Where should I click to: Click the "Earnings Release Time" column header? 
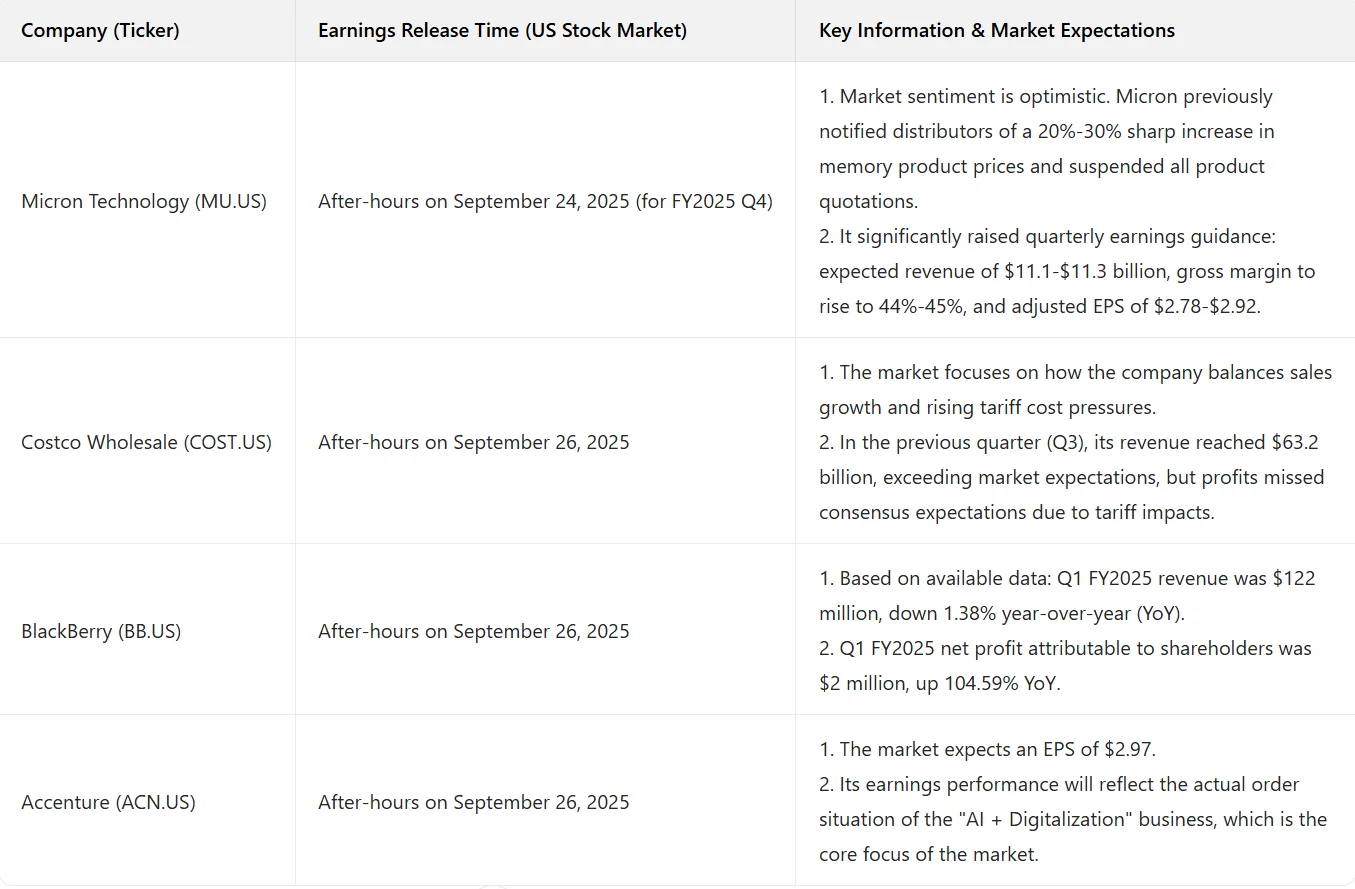502,31
